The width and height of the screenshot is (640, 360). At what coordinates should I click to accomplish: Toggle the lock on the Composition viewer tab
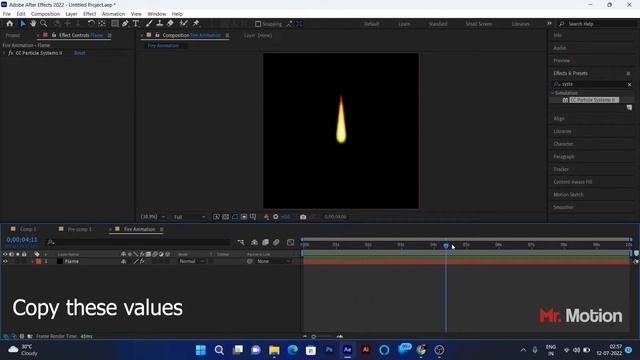pyautogui.click(x=158, y=36)
